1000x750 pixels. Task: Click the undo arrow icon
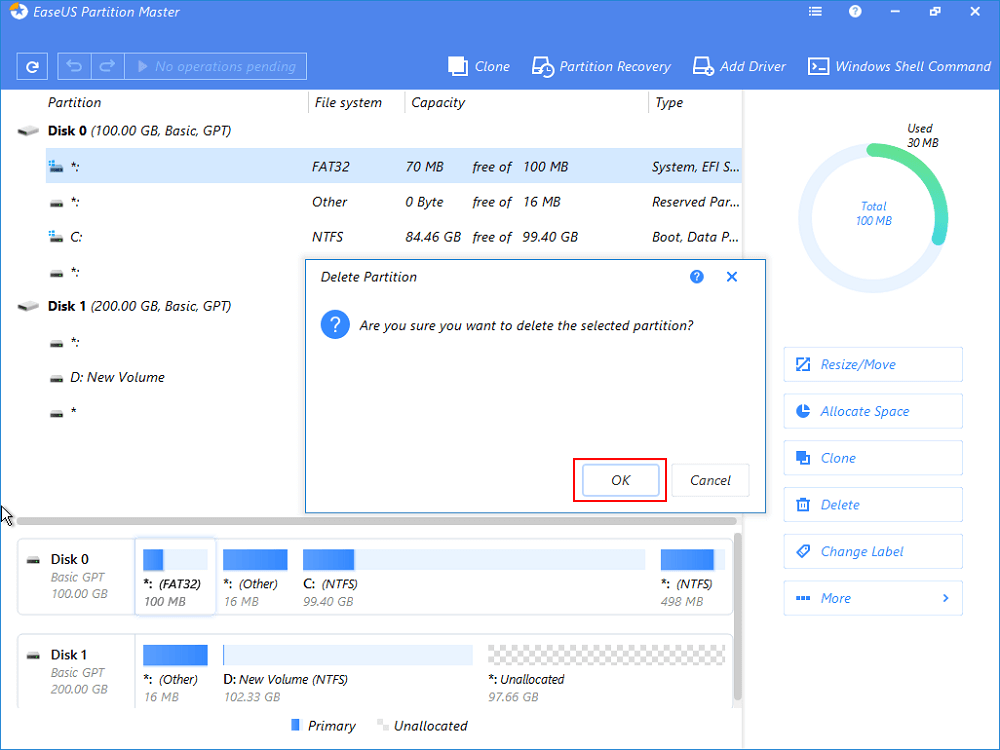coord(74,67)
